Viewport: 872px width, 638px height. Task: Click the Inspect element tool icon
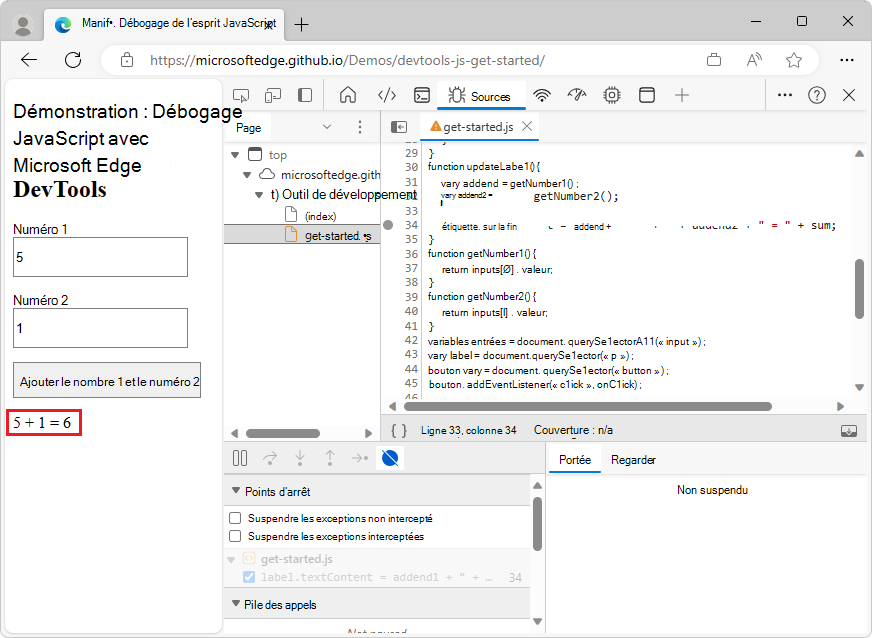(241, 96)
